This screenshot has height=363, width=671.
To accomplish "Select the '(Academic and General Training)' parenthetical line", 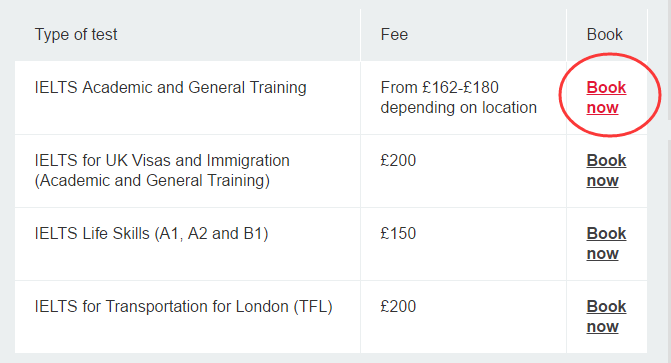I will click(152, 181).
